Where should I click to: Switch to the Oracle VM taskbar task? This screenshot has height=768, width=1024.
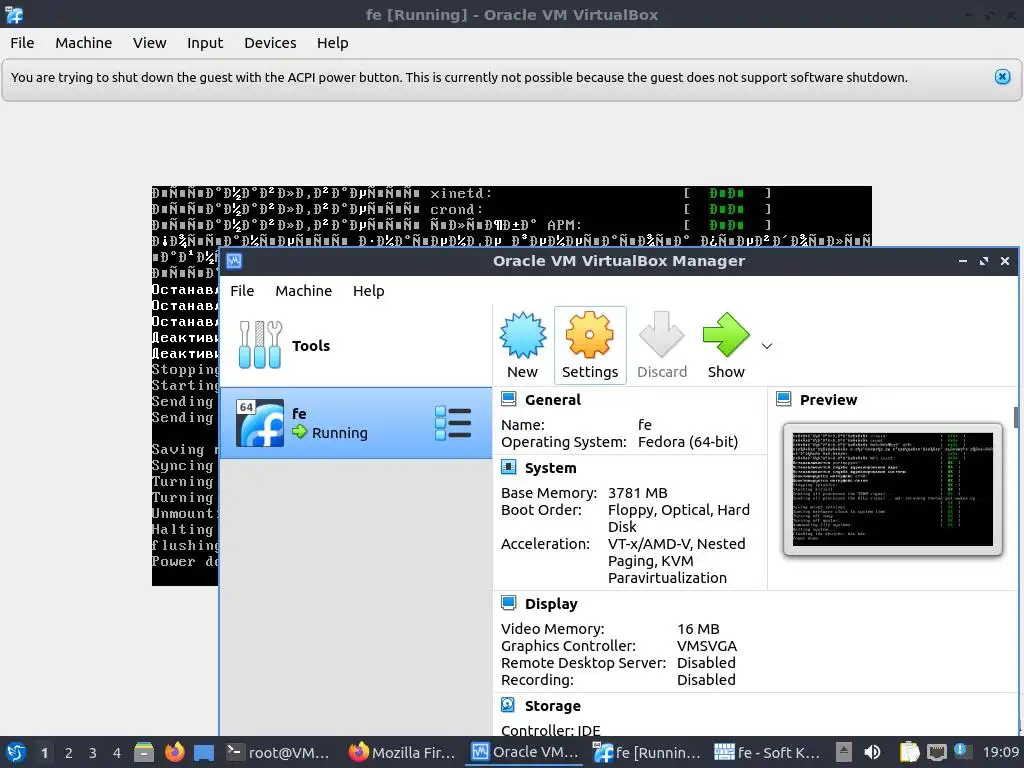point(525,752)
